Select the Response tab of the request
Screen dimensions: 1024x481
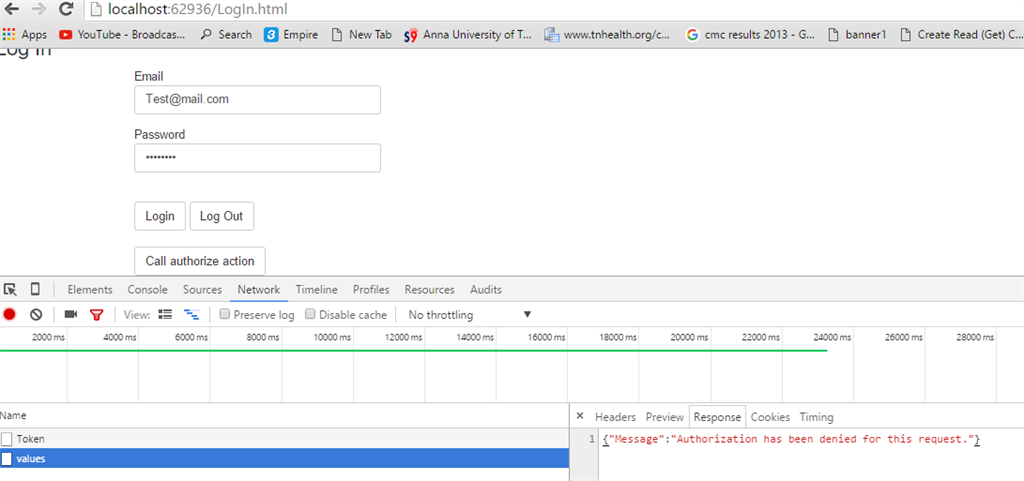pyautogui.click(x=718, y=417)
